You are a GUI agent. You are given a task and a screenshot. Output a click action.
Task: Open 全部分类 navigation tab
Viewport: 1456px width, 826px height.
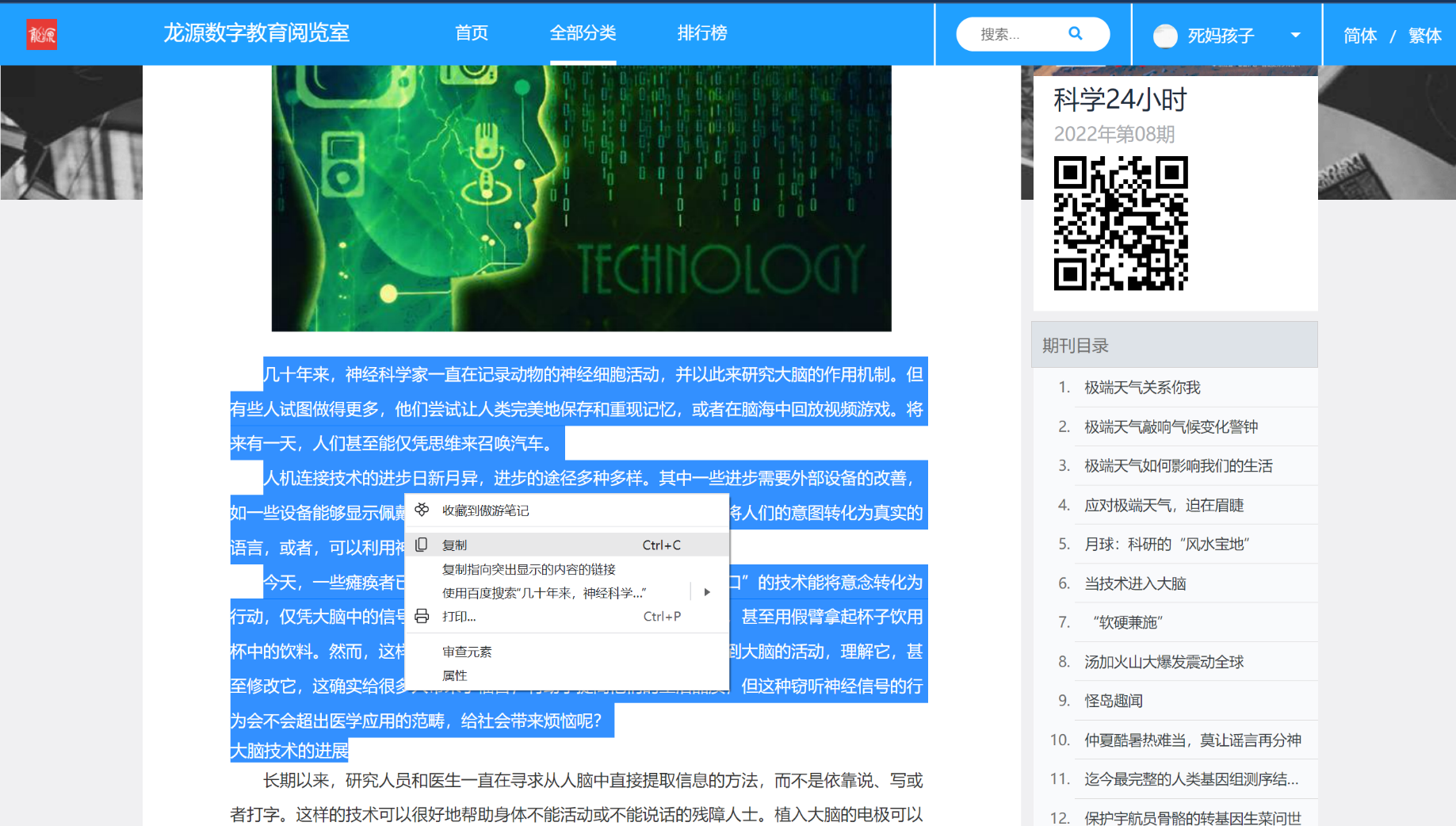pyautogui.click(x=583, y=33)
